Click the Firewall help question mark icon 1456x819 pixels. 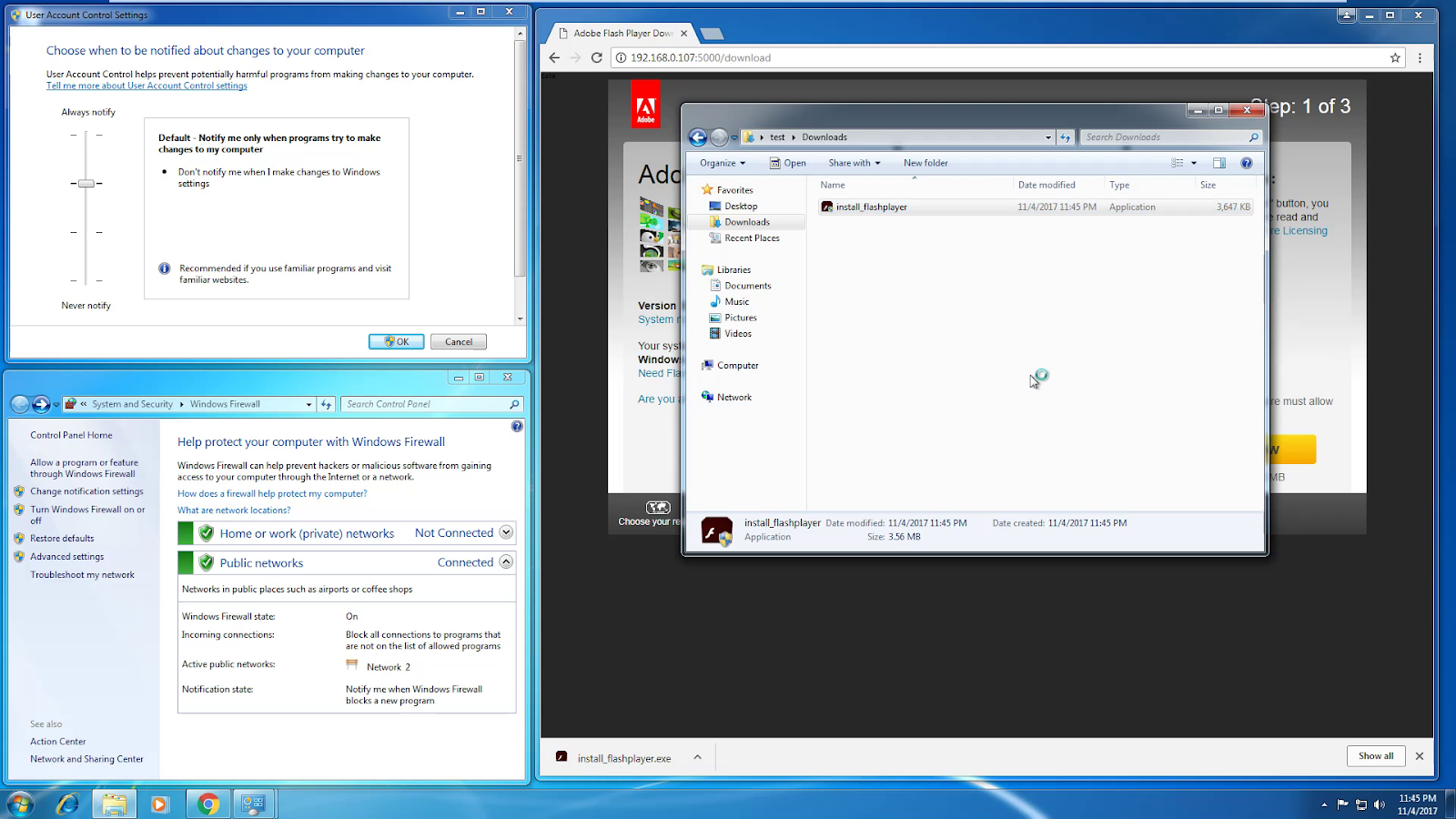[x=517, y=426]
